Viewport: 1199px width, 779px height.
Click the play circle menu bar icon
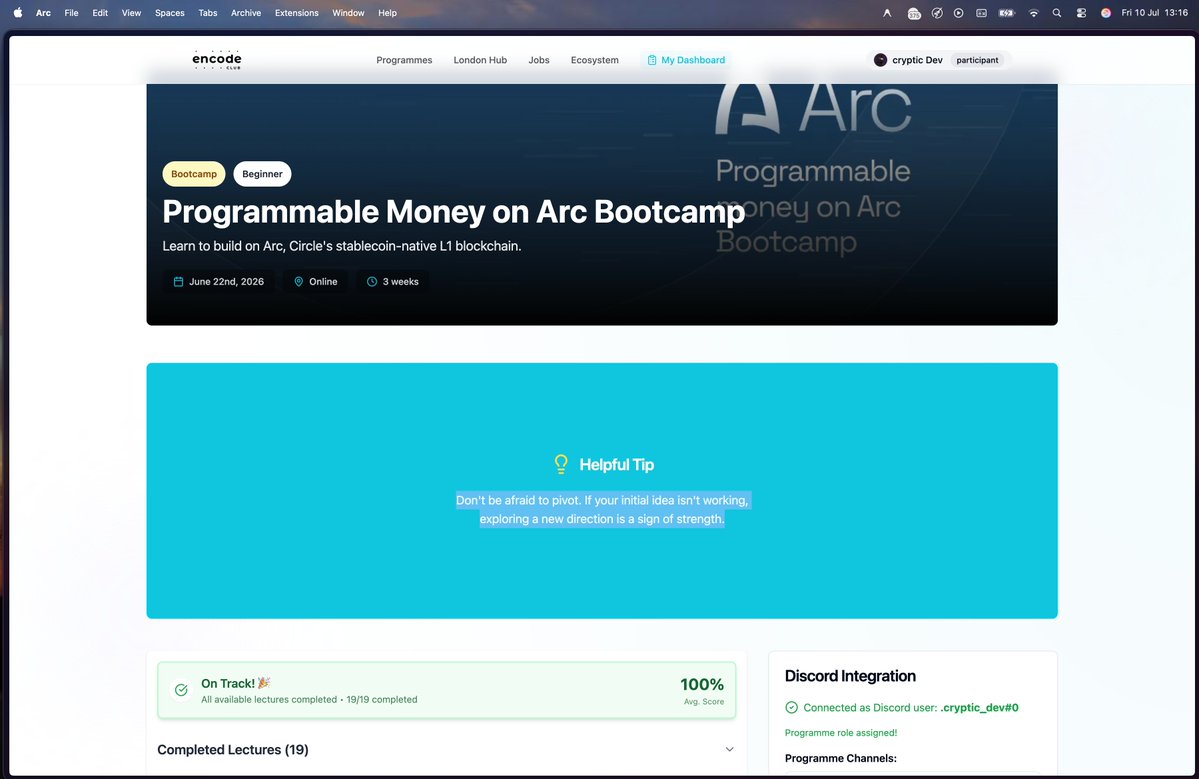(958, 13)
